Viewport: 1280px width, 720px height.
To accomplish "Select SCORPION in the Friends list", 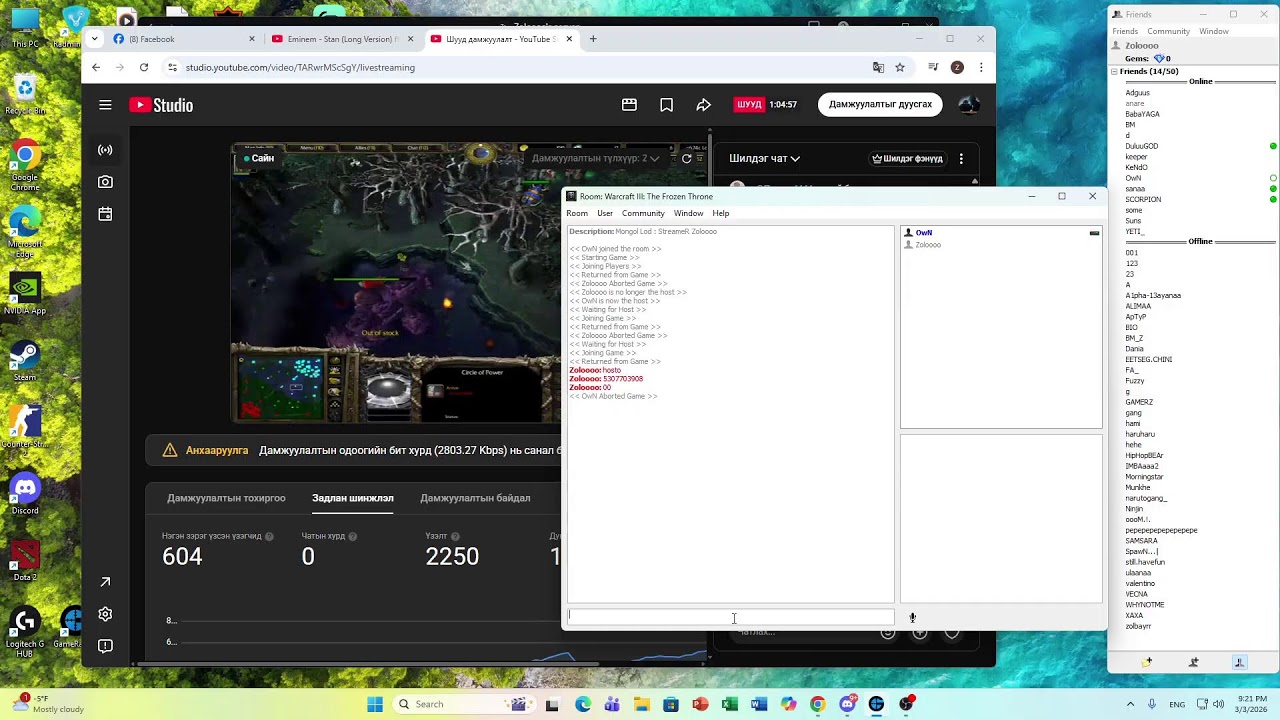I will coord(1143,199).
